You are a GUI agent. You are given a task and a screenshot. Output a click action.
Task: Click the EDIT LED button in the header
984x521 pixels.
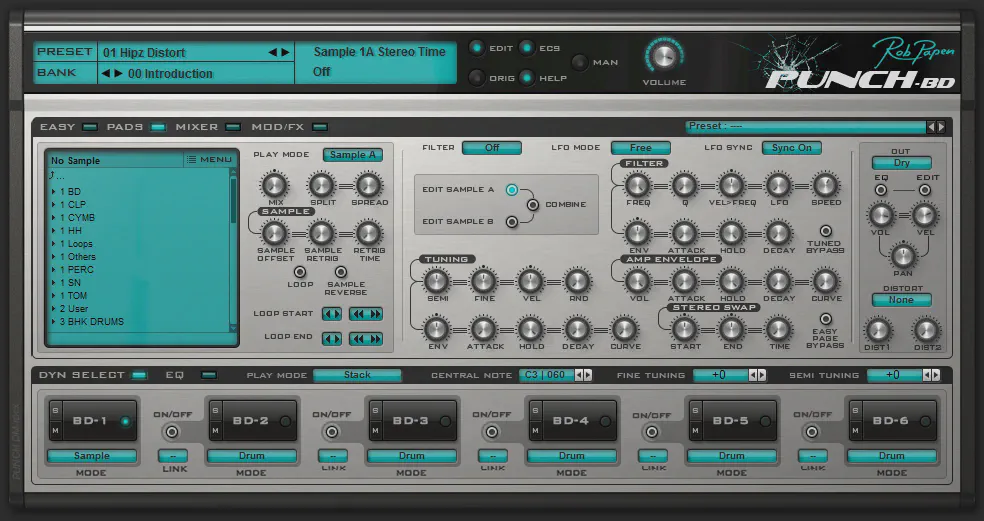pos(477,48)
